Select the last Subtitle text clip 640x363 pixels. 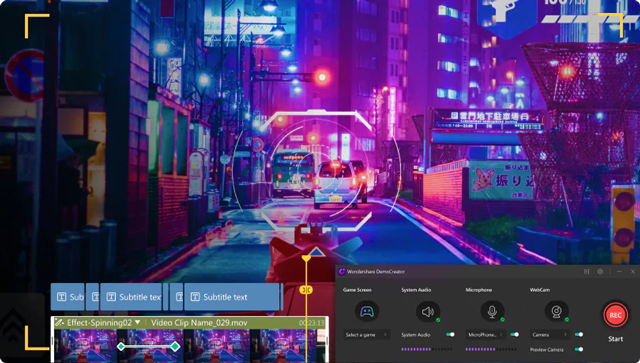[x=231, y=297]
